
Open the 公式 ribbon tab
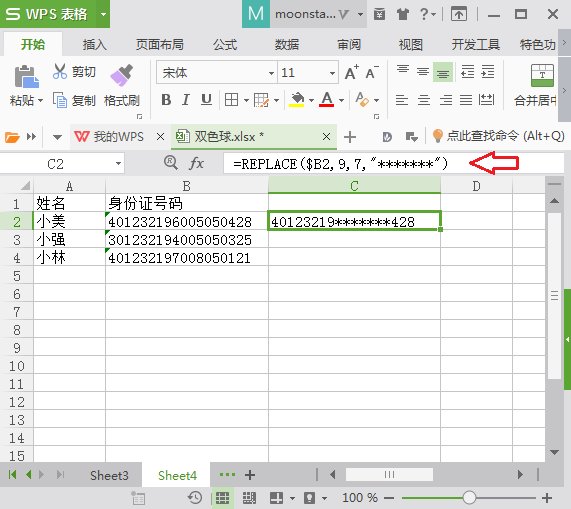pos(225,44)
